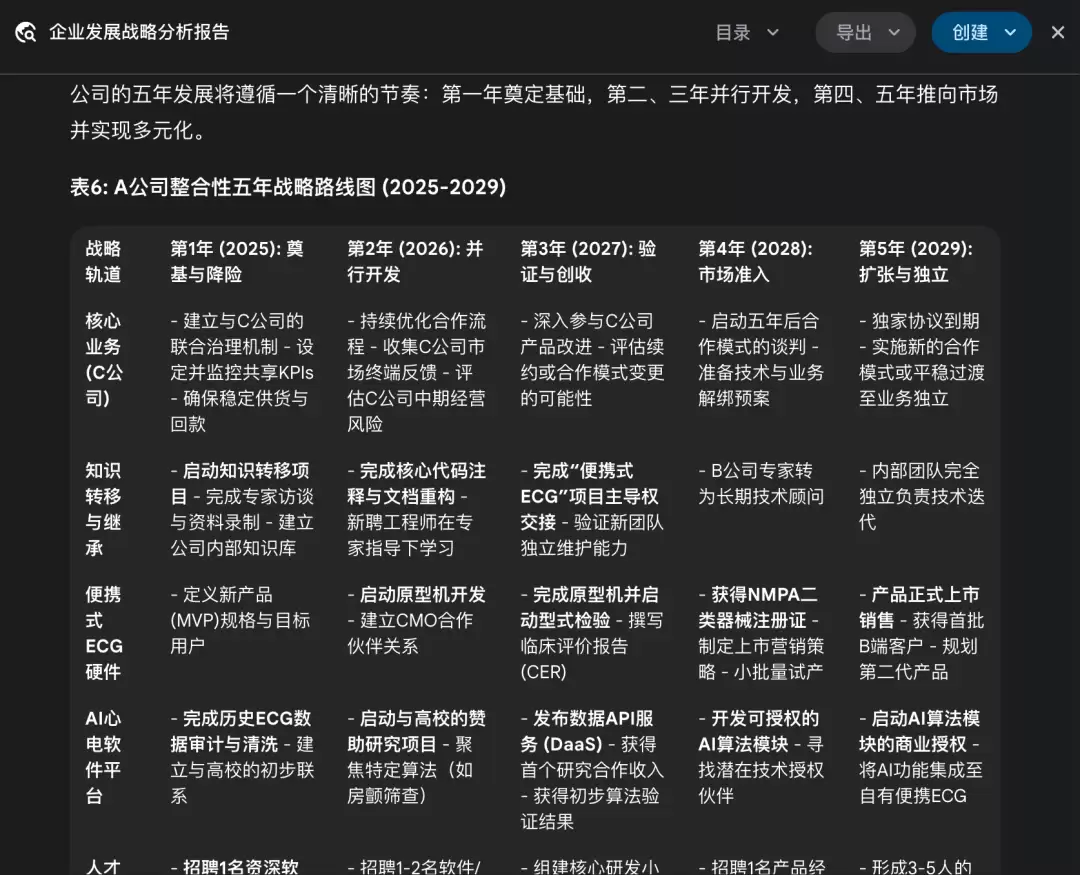Click the cell 完成历史ECG数据审计与清洗
The image size is (1080, 875).
pos(242,757)
